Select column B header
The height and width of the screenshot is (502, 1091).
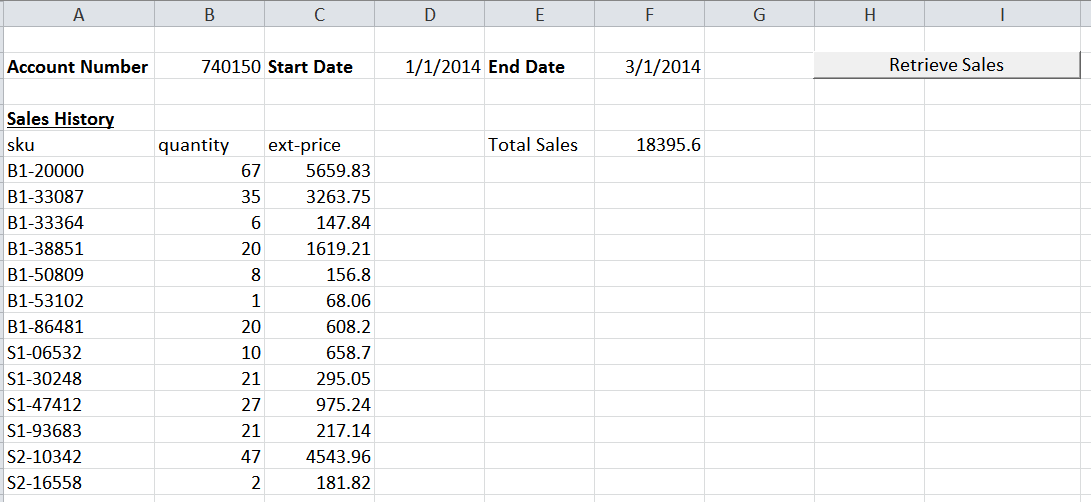pos(209,14)
